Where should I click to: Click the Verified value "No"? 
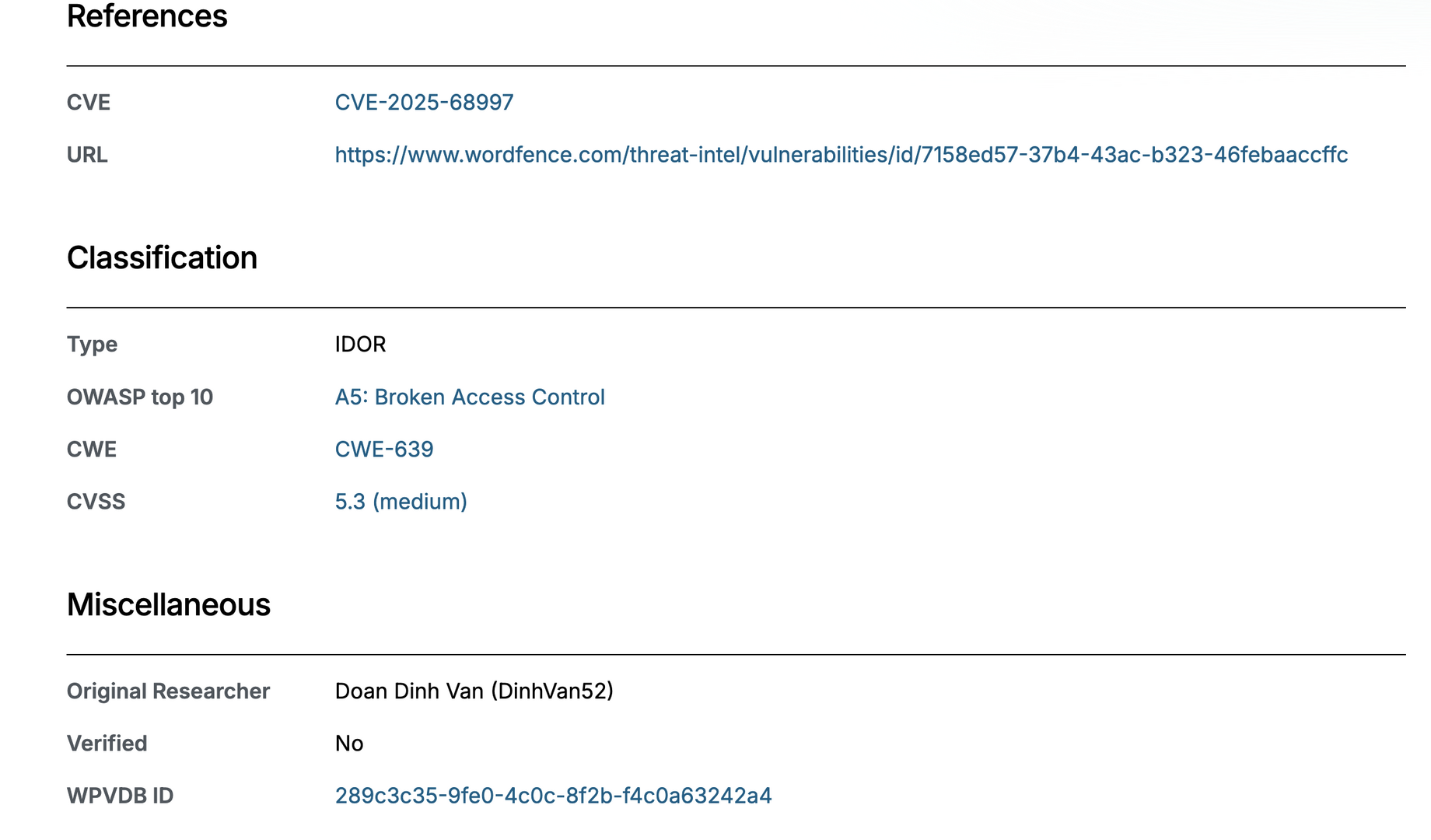pyautogui.click(x=349, y=744)
